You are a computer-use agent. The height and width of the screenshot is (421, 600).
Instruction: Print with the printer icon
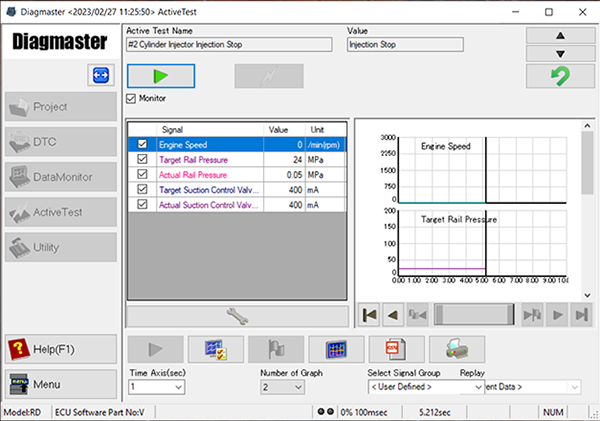[457, 349]
